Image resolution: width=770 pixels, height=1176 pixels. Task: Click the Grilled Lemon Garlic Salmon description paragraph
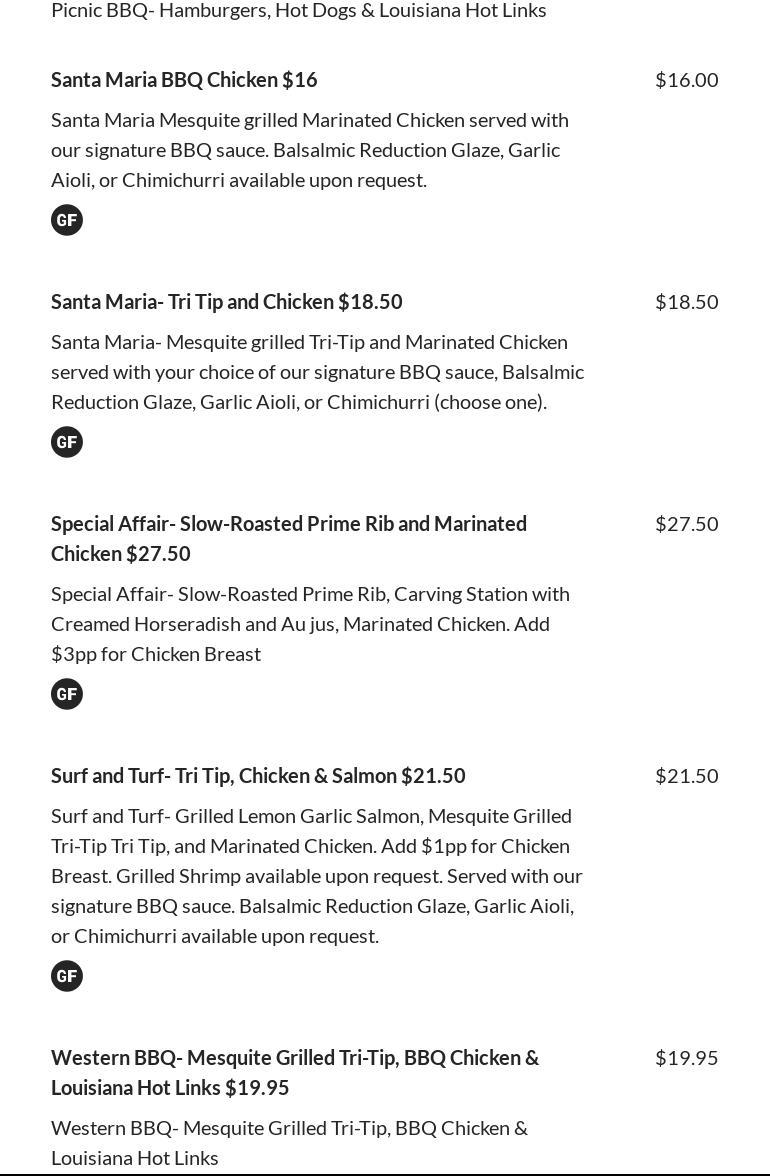pyautogui.click(x=317, y=876)
